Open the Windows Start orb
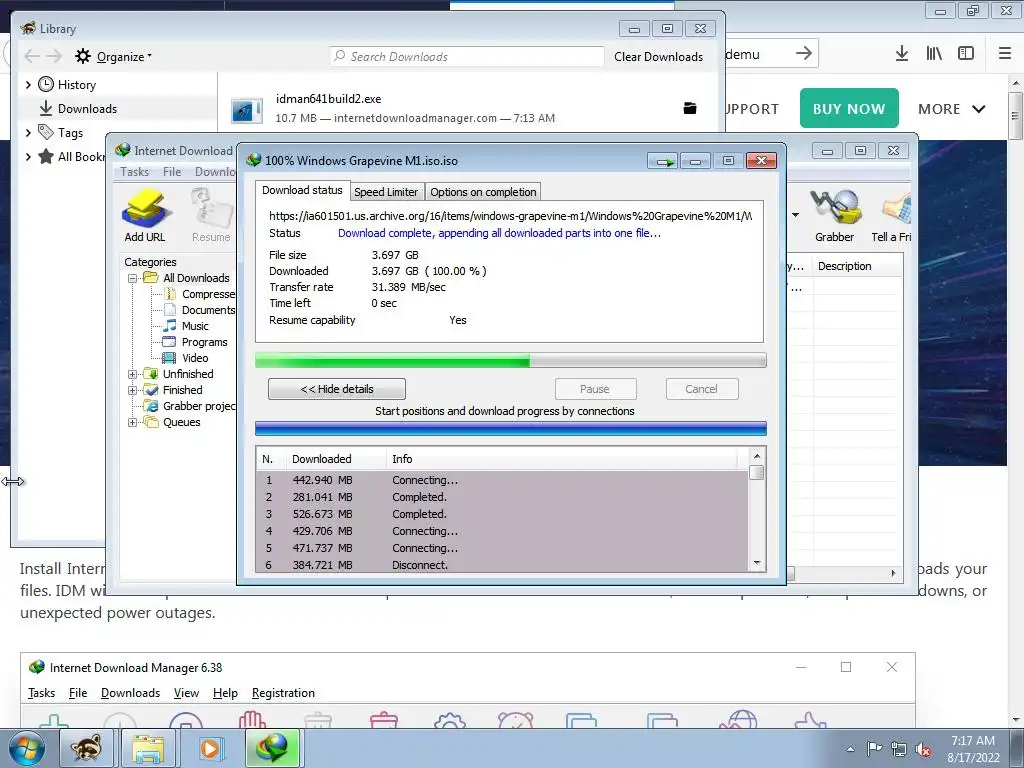This screenshot has height=768, width=1024. tap(27, 749)
